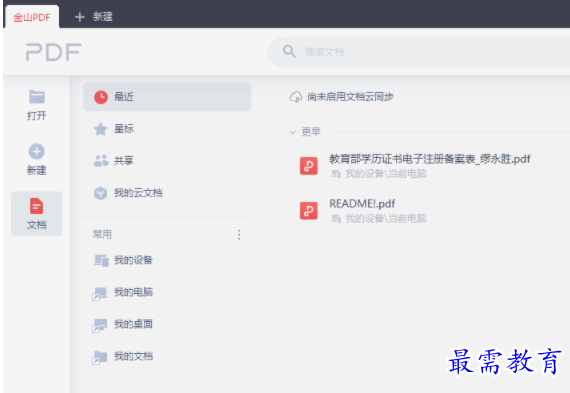Image resolution: width=570 pixels, height=393 pixels.
Task: Open the 星标 starred star icon
Action: click(100, 129)
